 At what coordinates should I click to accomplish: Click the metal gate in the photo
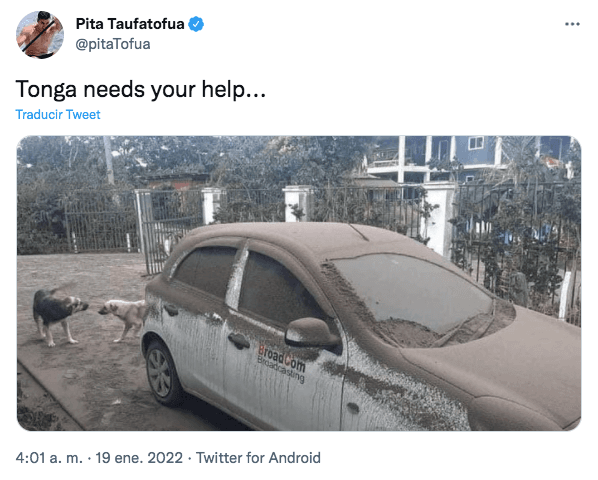coord(170,229)
